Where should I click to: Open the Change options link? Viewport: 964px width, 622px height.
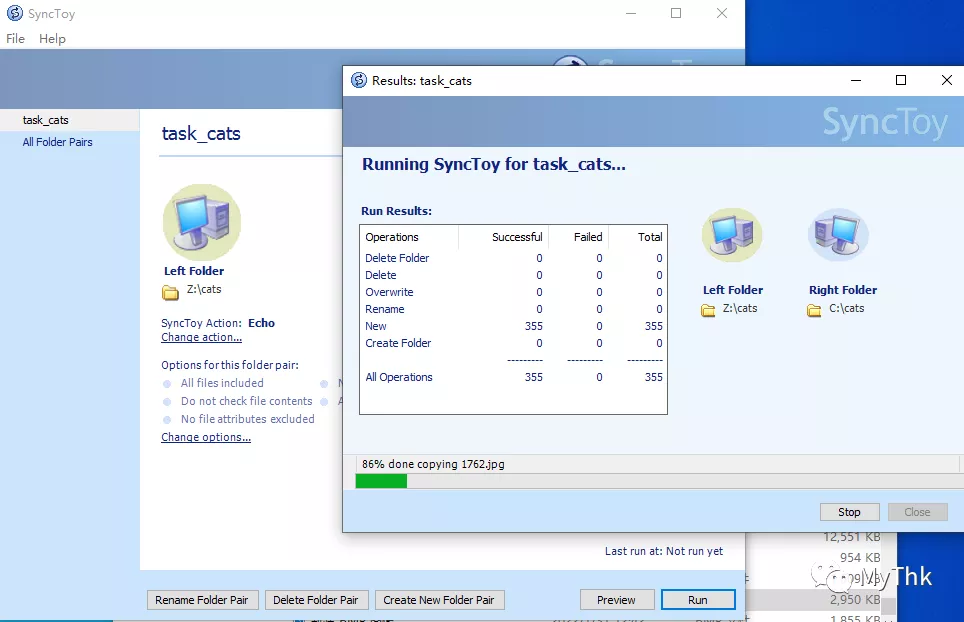[x=206, y=438]
